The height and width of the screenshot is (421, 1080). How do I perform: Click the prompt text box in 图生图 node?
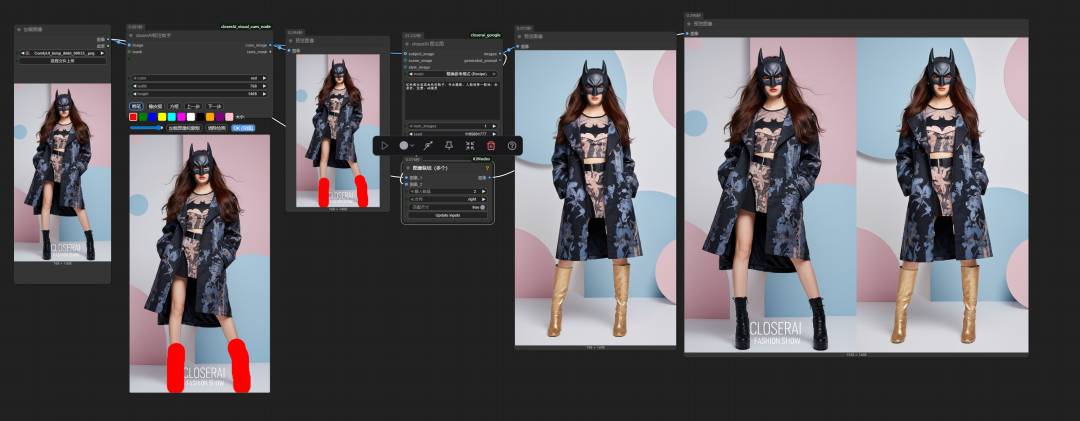453,99
